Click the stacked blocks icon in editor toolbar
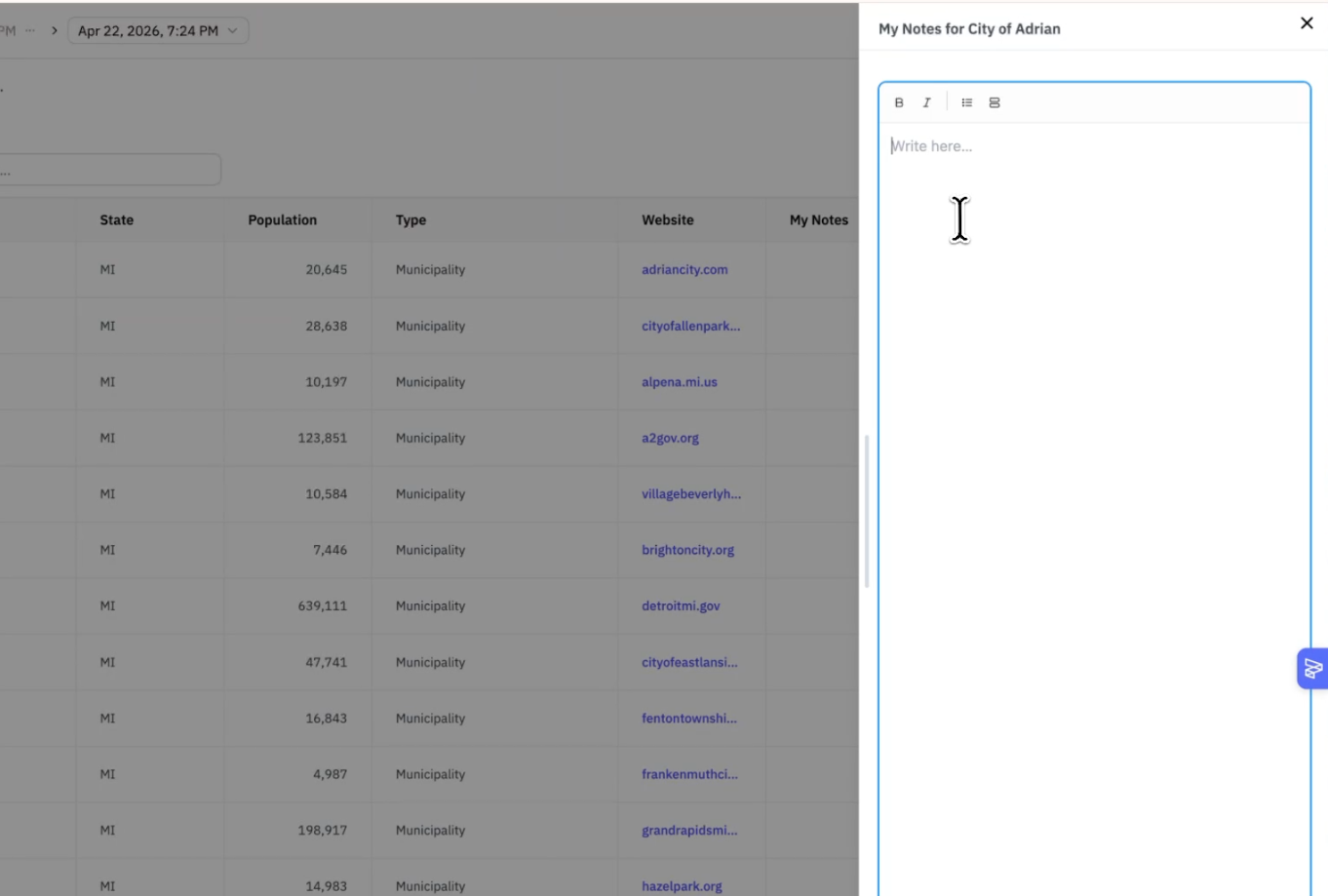 995,102
